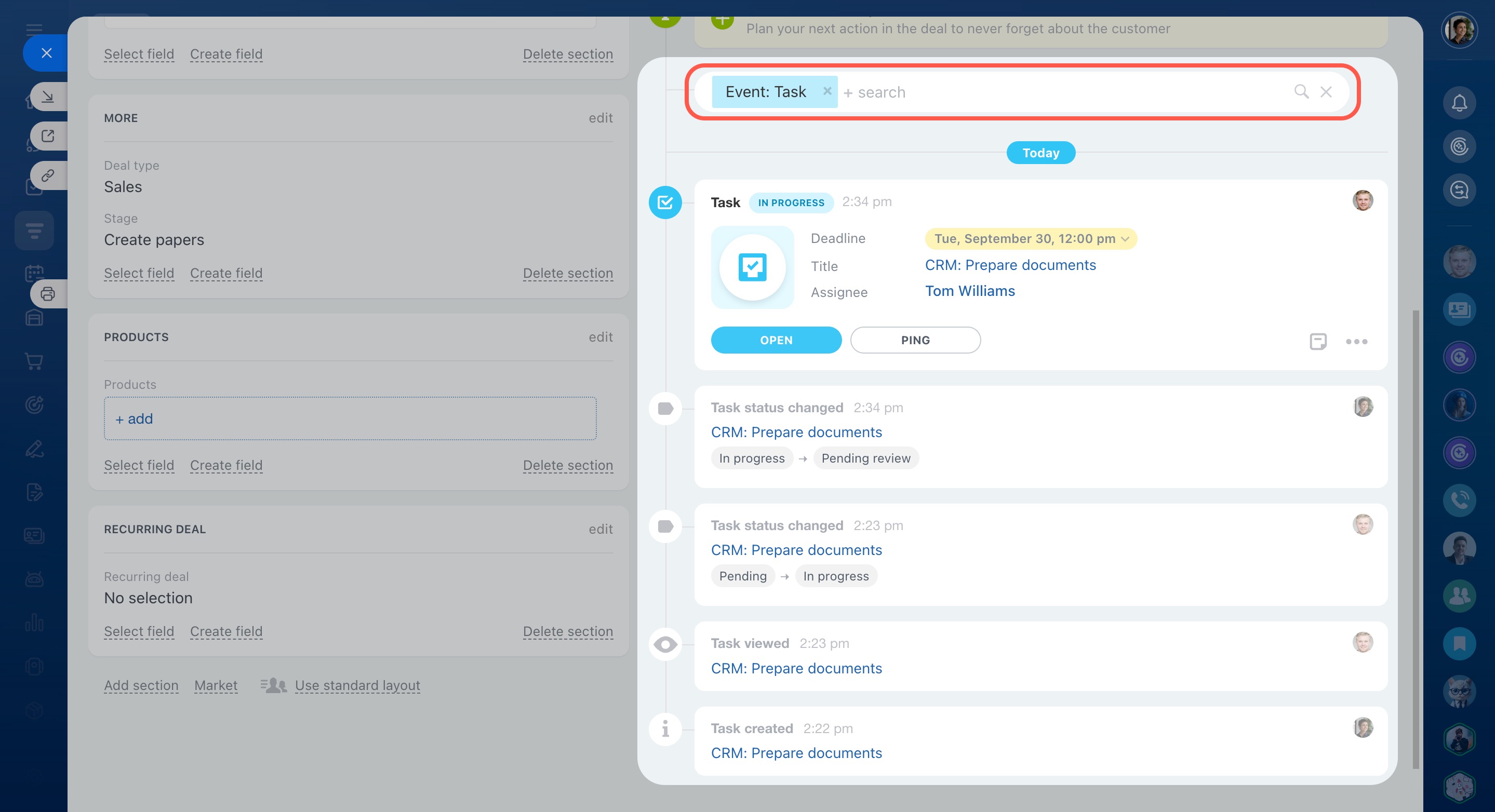The height and width of the screenshot is (812, 1495).
Task: Click edit on the Products section
Action: pyautogui.click(x=600, y=337)
